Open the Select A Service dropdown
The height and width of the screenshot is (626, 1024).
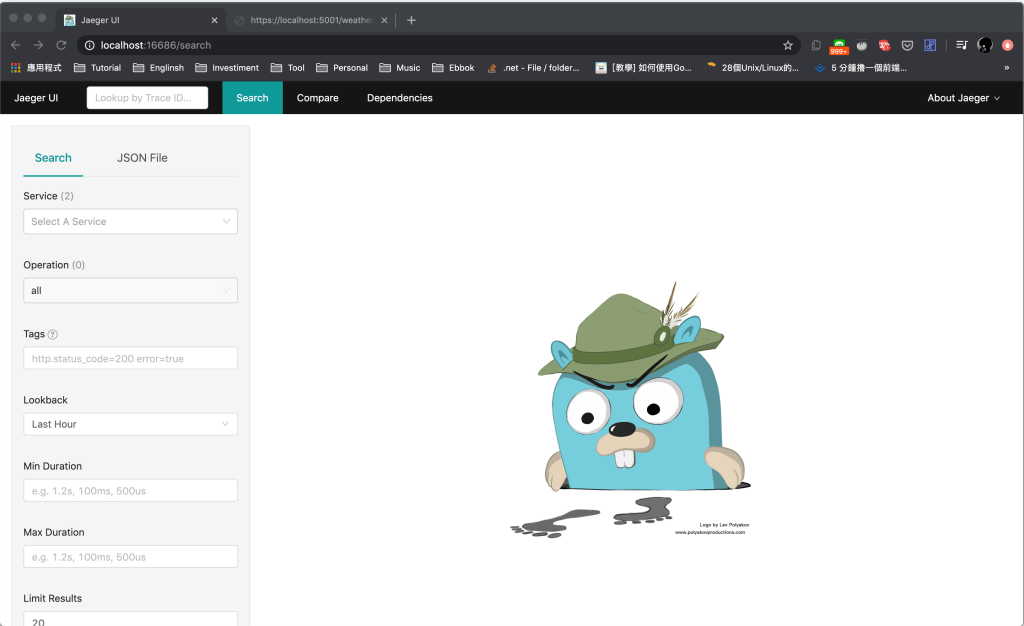tap(131, 221)
